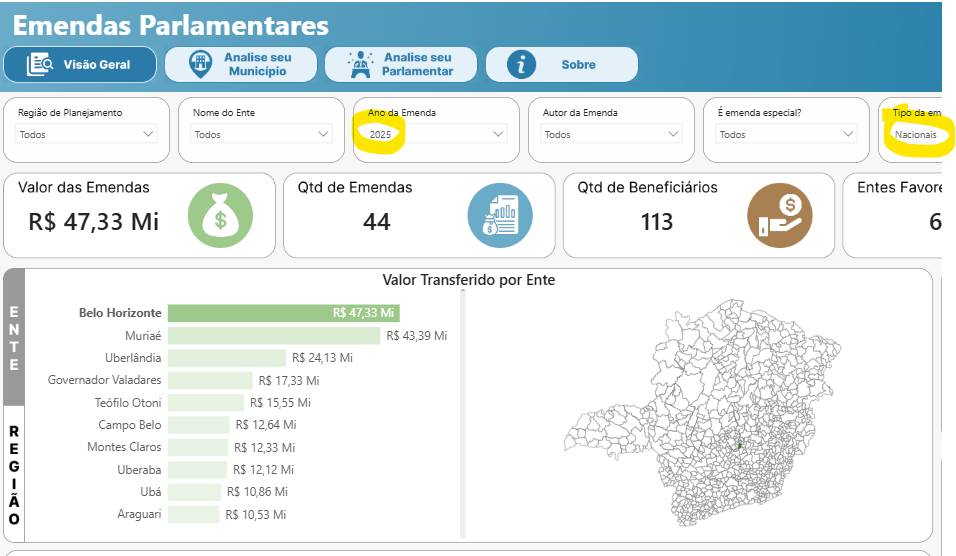This screenshot has width=956, height=556.
Task: Expand the Autor da Emenda filter
Action: [x=612, y=134]
